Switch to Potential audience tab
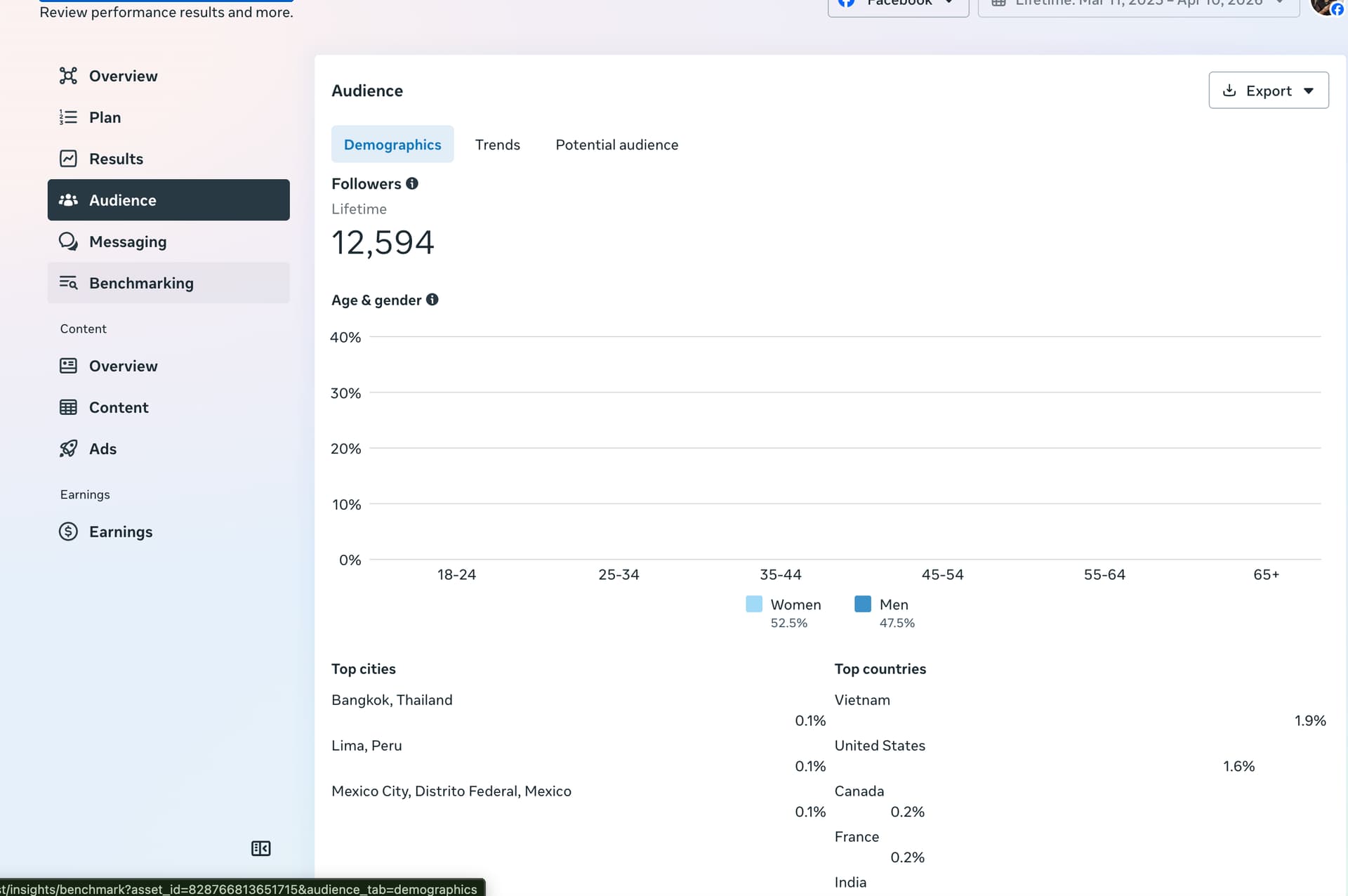This screenshot has height=896, width=1348. pos(616,145)
